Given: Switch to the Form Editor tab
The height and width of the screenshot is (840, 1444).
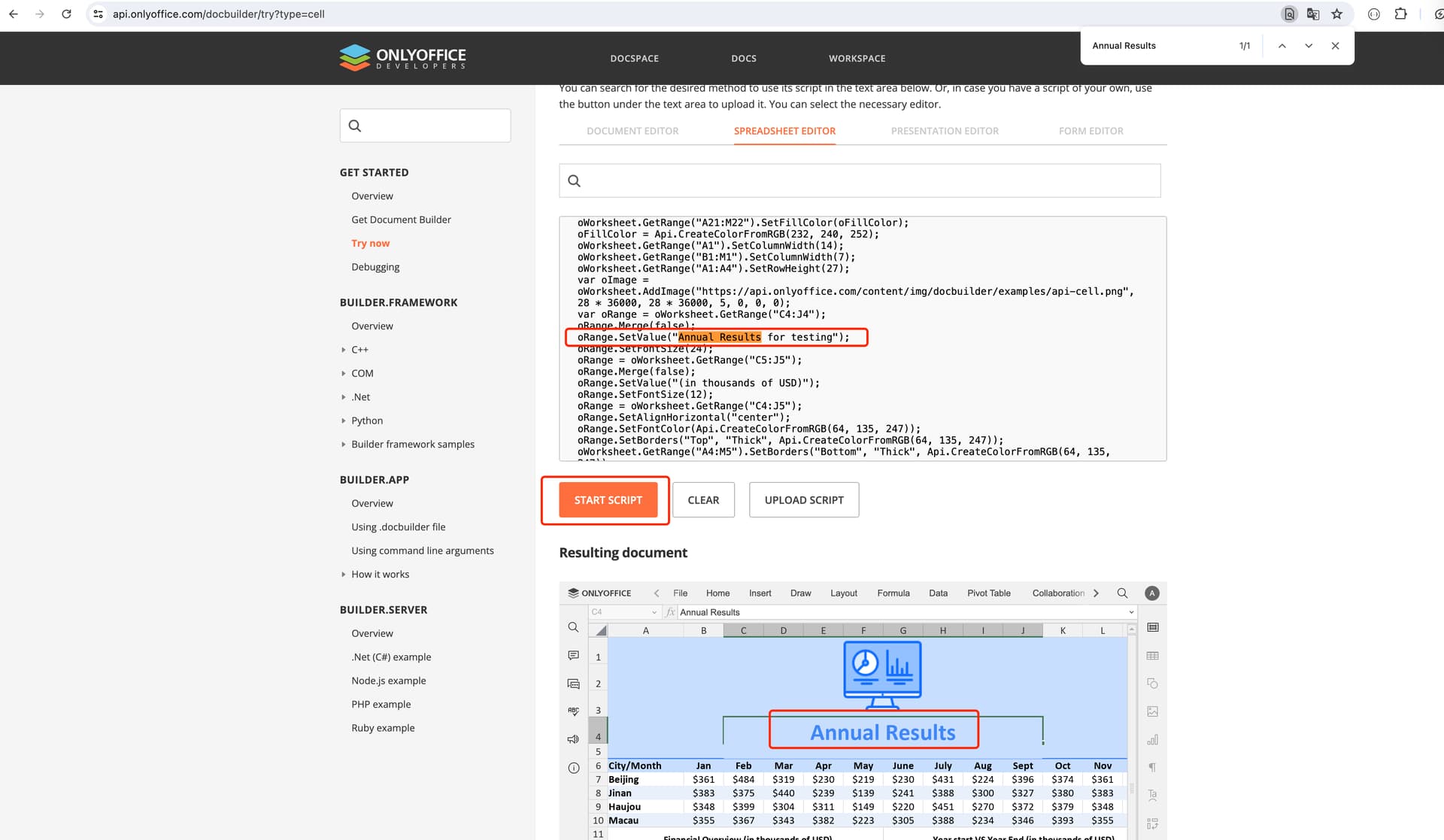Looking at the screenshot, I should pyautogui.click(x=1091, y=131).
